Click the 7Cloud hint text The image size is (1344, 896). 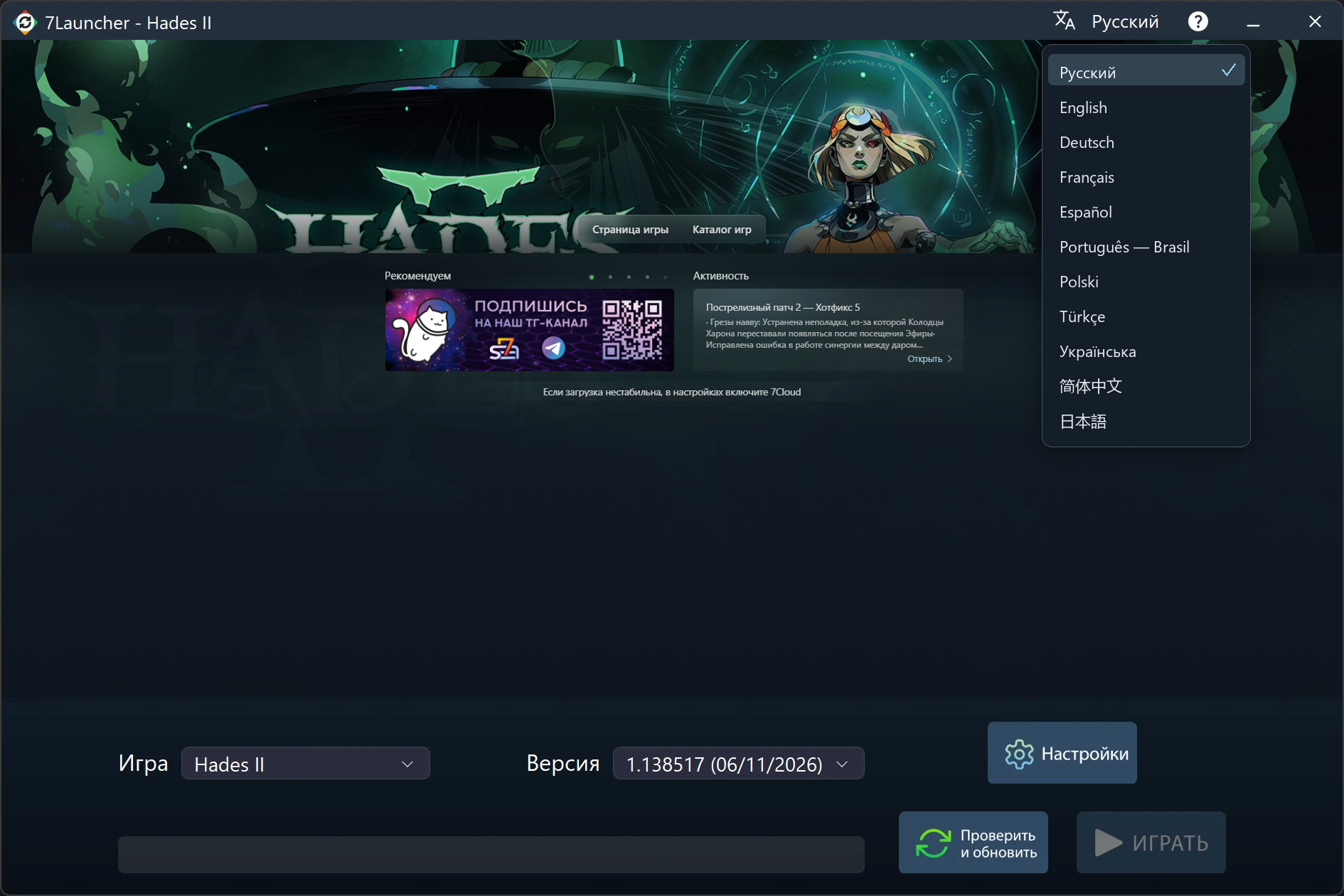tap(672, 392)
